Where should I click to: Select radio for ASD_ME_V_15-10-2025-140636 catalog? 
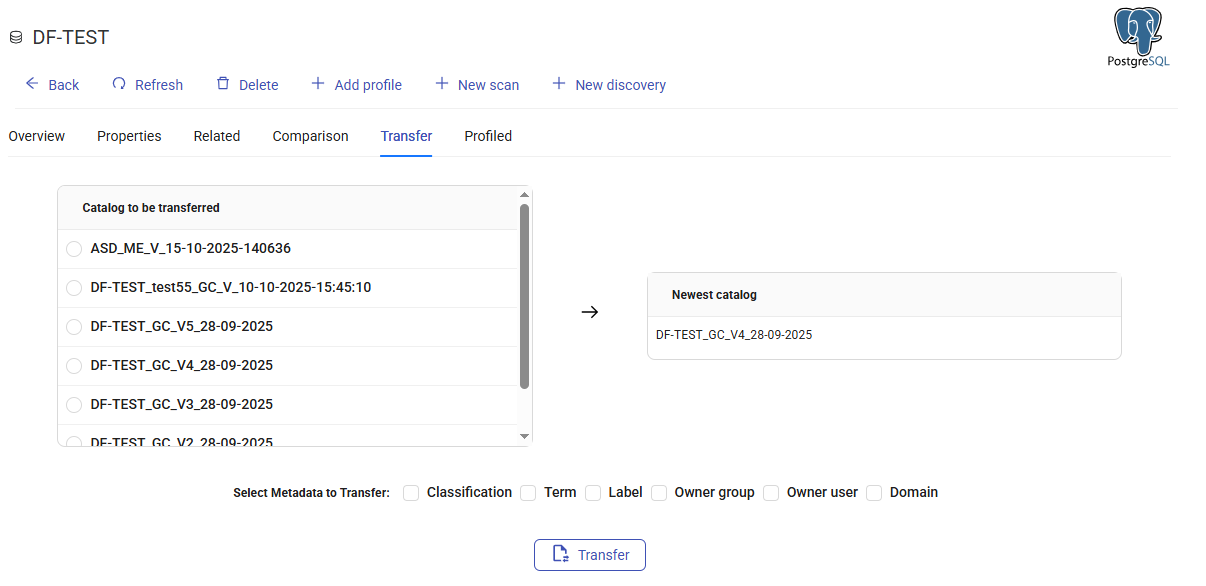tap(74, 249)
